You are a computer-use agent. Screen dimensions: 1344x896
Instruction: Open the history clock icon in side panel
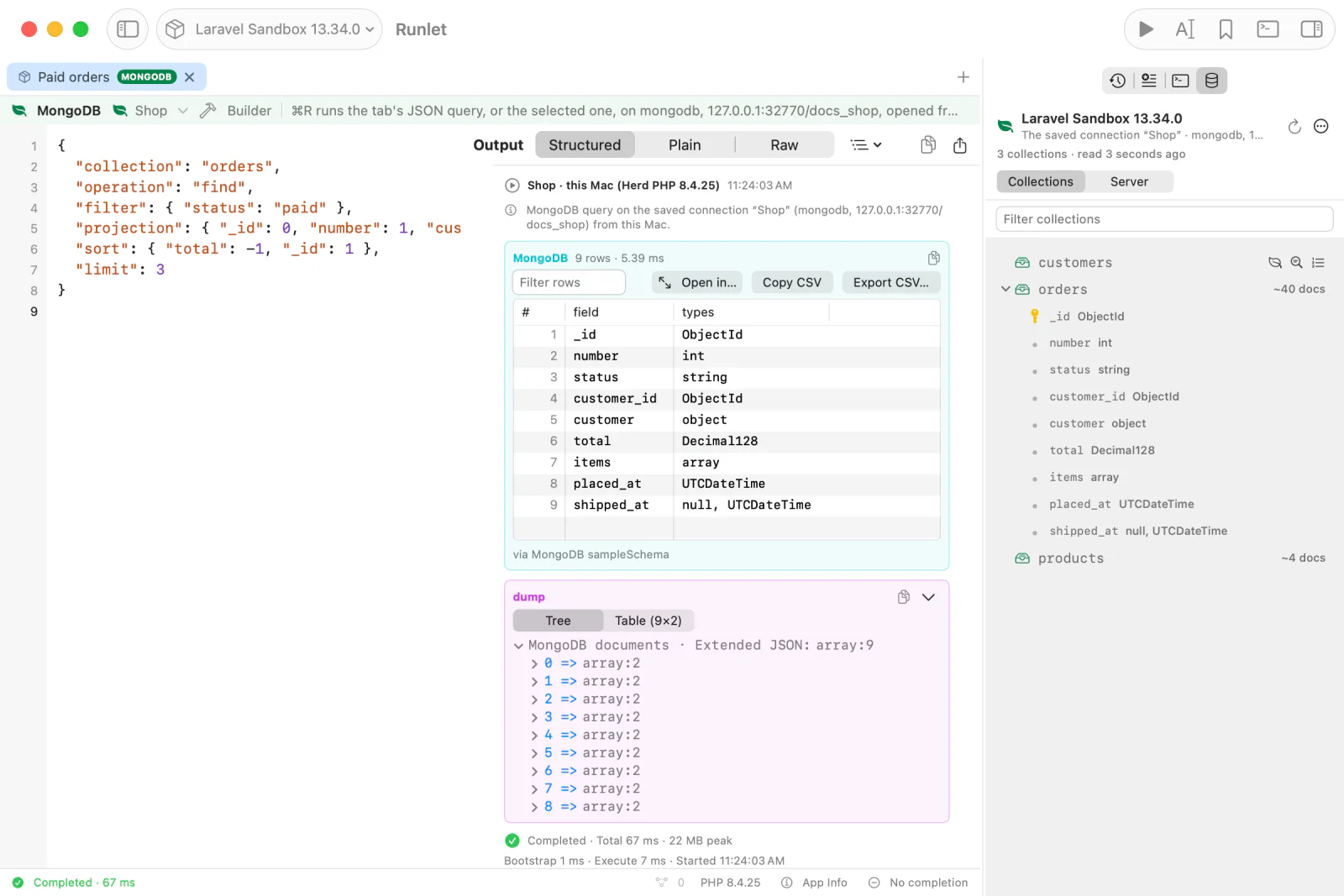click(x=1117, y=81)
